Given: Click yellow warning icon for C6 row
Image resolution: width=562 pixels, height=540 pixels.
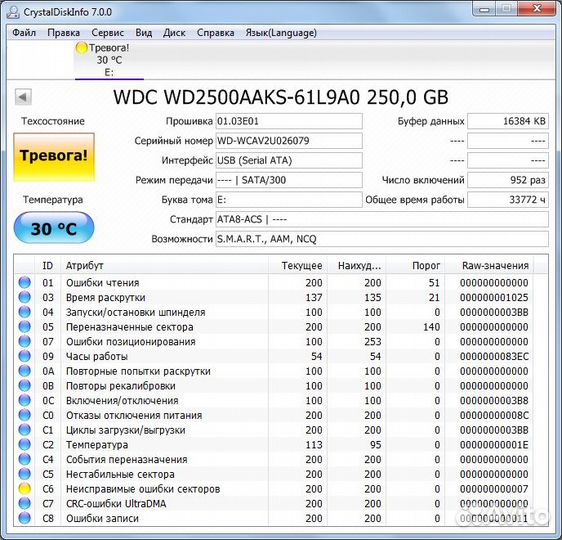Looking at the screenshot, I should point(25,489).
